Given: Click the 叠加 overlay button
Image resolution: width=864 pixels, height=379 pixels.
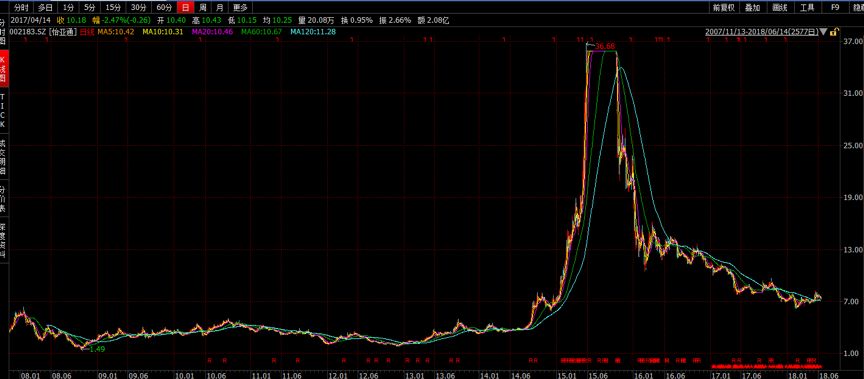Looking at the screenshot, I should (x=752, y=7).
